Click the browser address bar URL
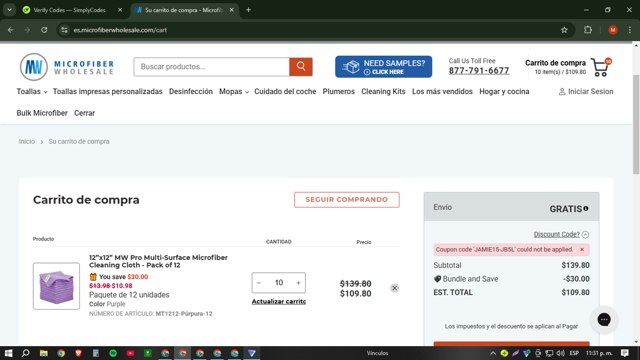The height and width of the screenshot is (360, 640). pyautogui.click(x=120, y=30)
